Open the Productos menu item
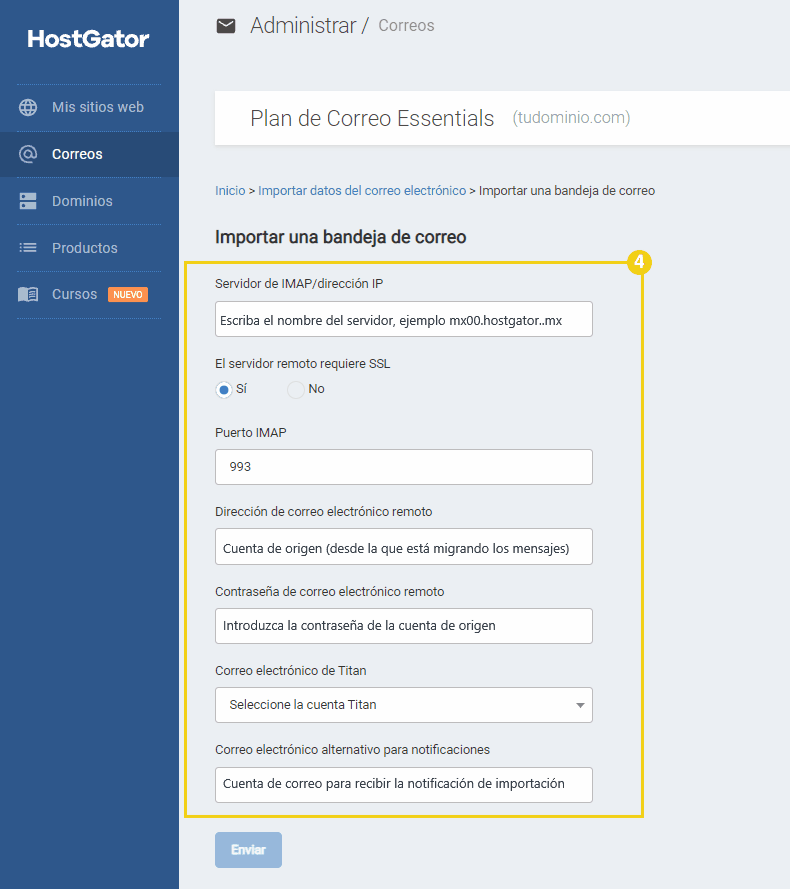Screen dimensions: 790x889 [90, 248]
